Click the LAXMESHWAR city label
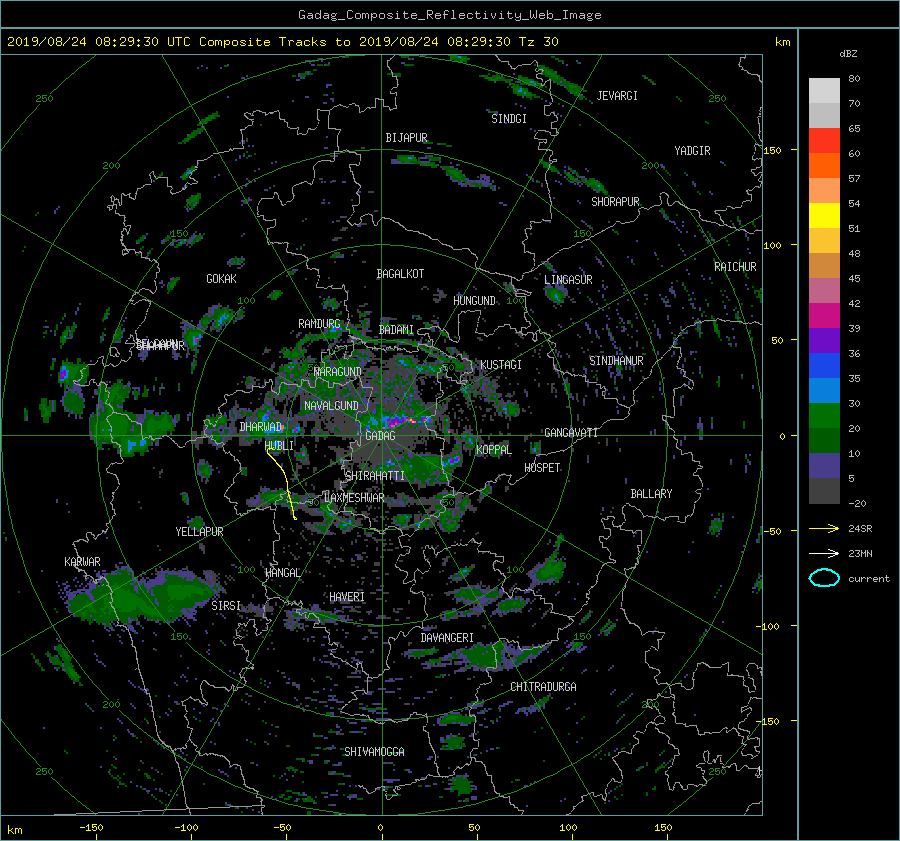Viewport: 900px width, 841px height. 354,498
